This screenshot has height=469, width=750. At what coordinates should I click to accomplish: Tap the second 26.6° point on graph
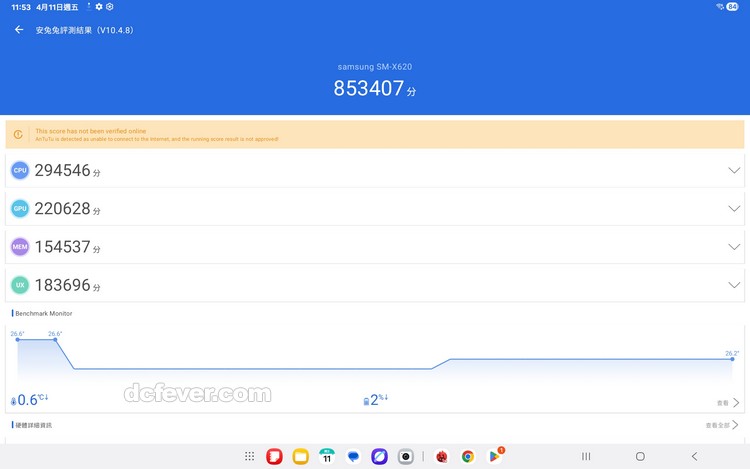point(55,339)
